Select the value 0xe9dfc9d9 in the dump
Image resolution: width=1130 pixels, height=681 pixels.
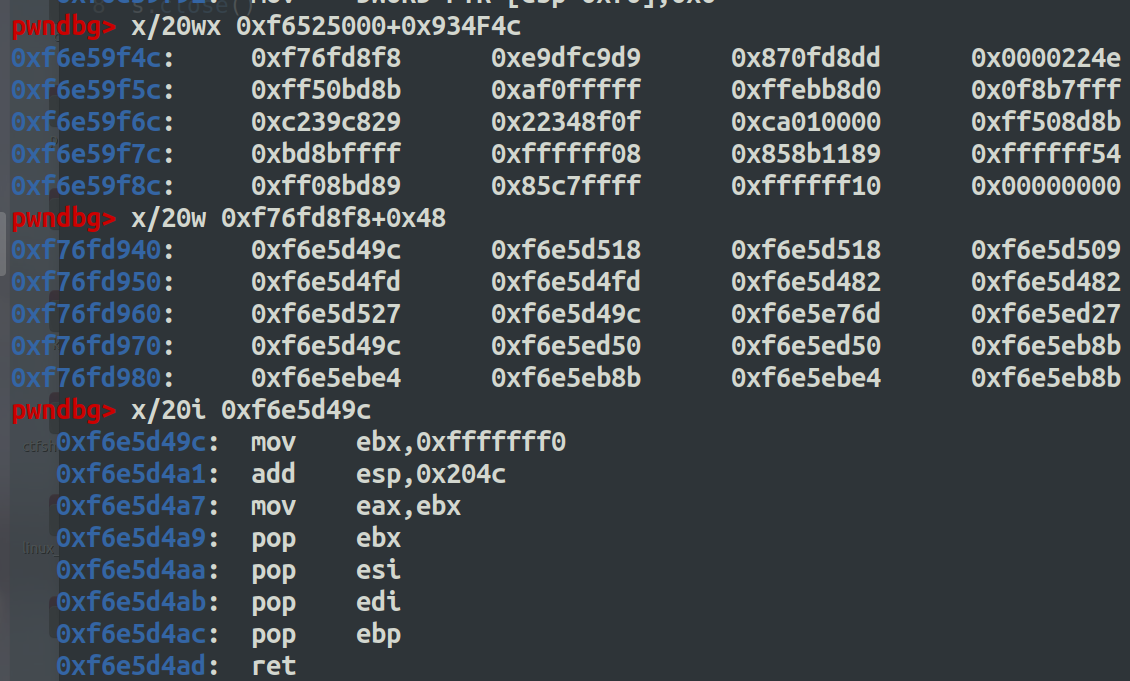tap(565, 58)
